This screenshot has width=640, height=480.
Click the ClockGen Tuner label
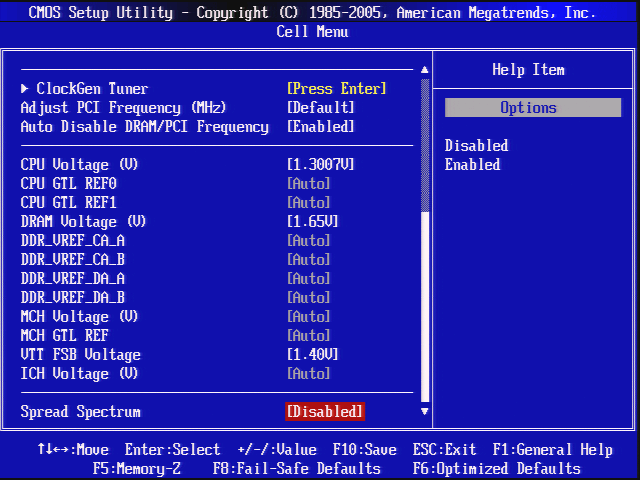[92, 89]
